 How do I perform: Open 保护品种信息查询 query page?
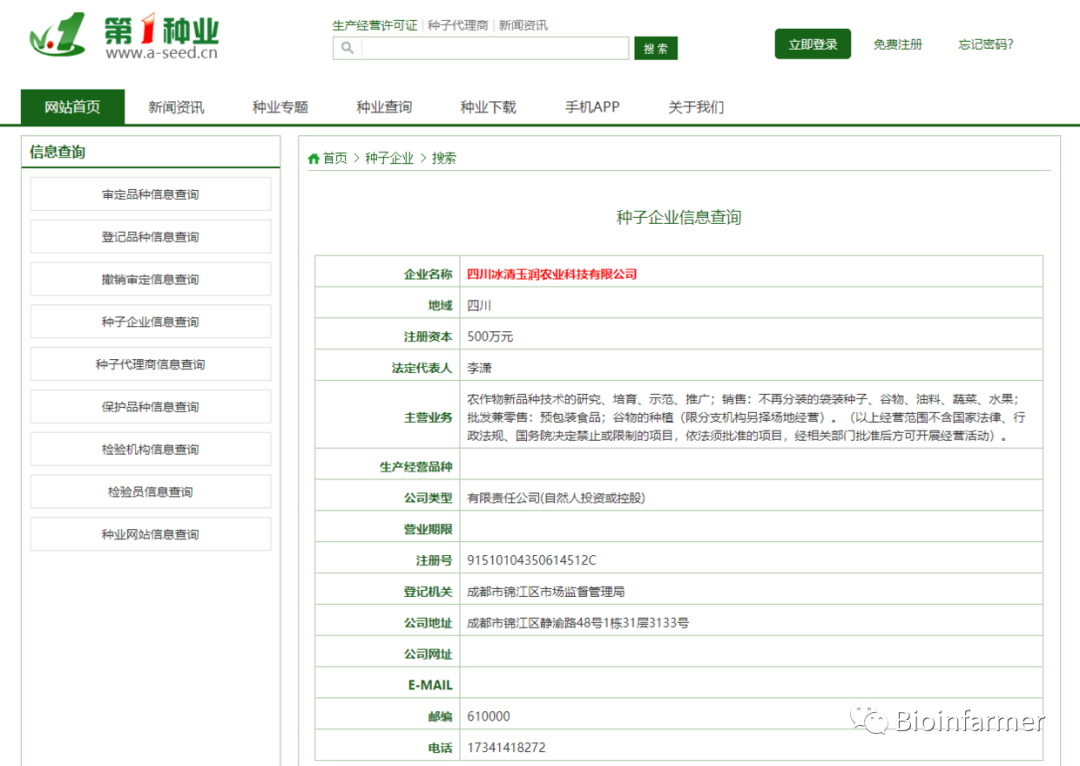coord(150,406)
